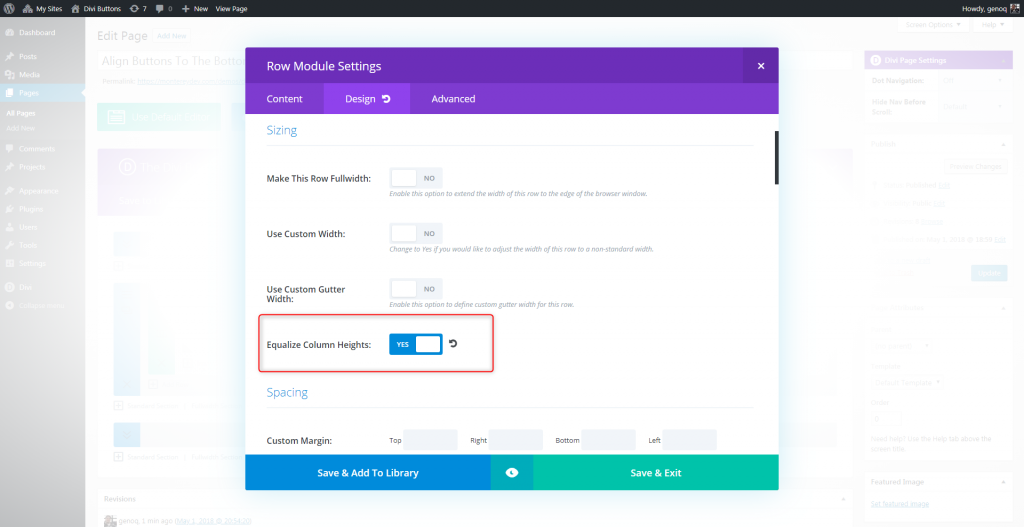Click the Custom Margin Top field
The height and width of the screenshot is (527, 1024).
coord(430,440)
